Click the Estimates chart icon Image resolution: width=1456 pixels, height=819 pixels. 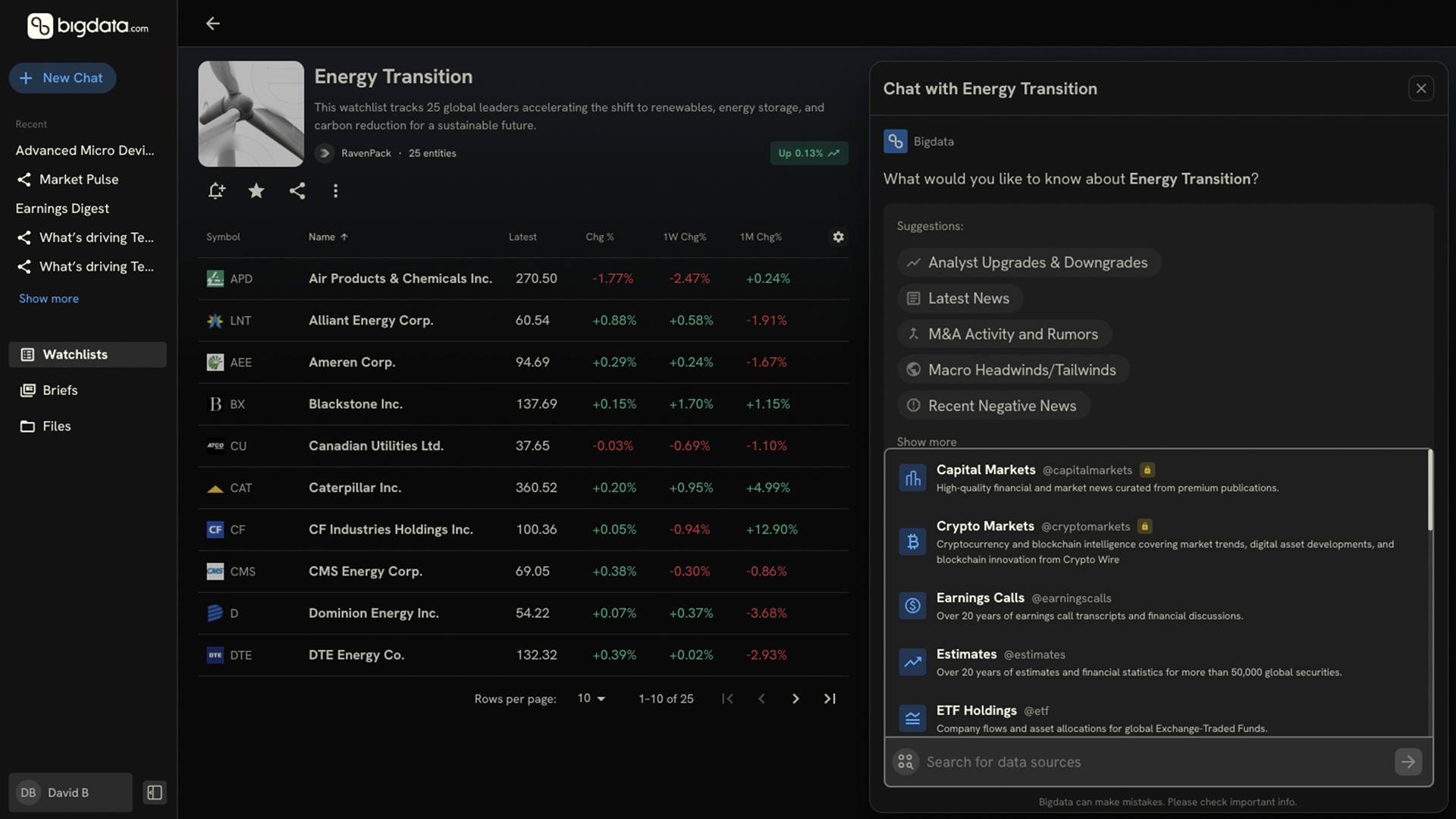pyautogui.click(x=912, y=662)
